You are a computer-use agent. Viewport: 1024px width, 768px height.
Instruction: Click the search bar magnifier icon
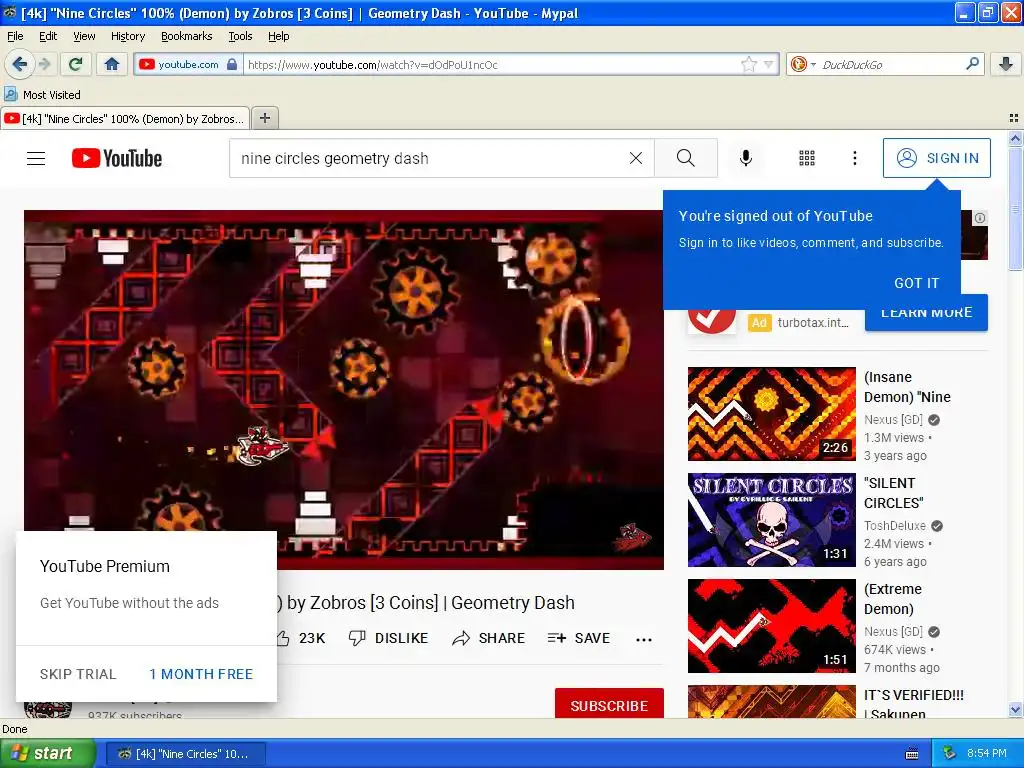[972, 64]
